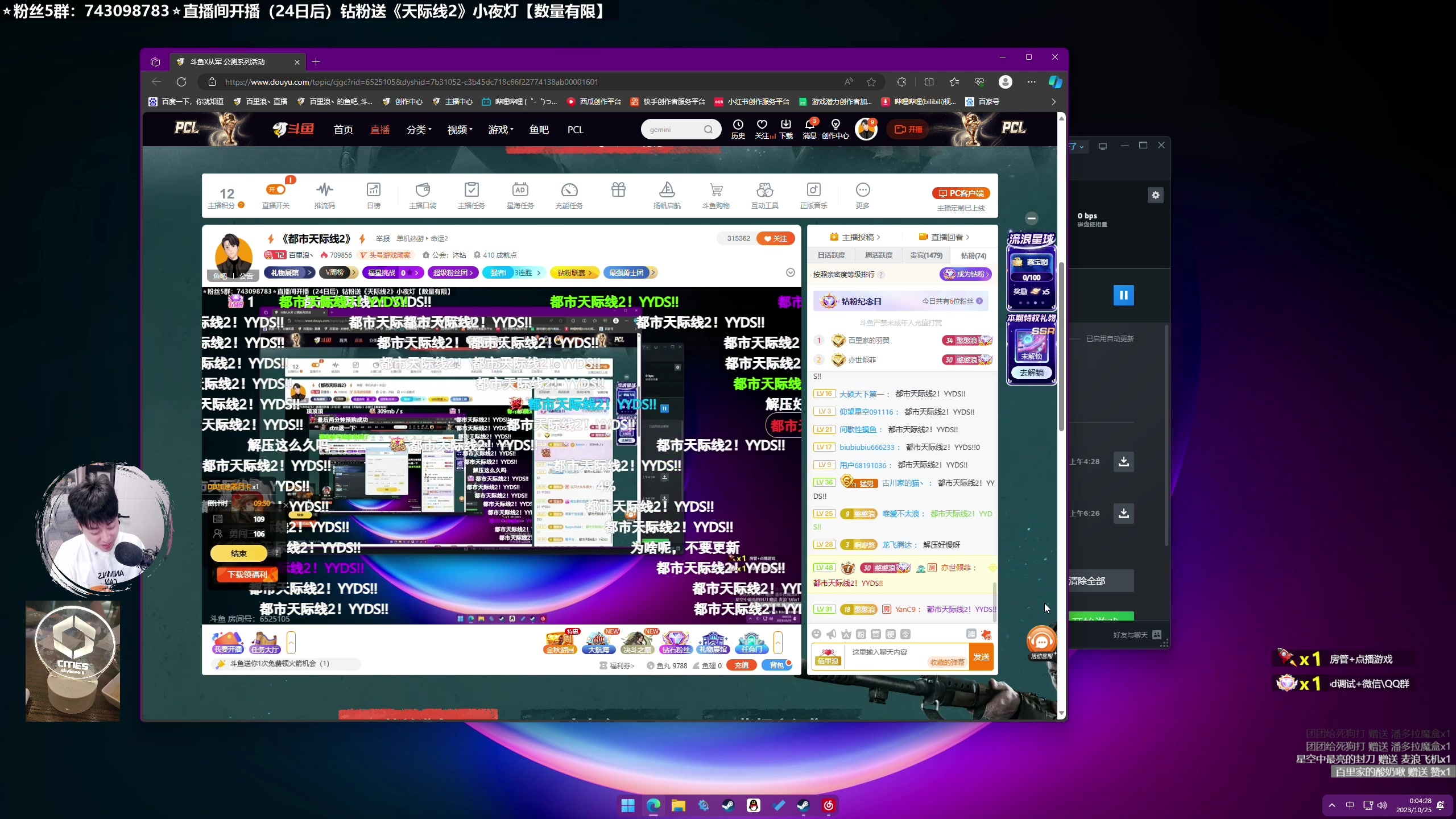Click the megaphone icon in chat toolbar
Screen dimensions: 1456x819
(832, 634)
